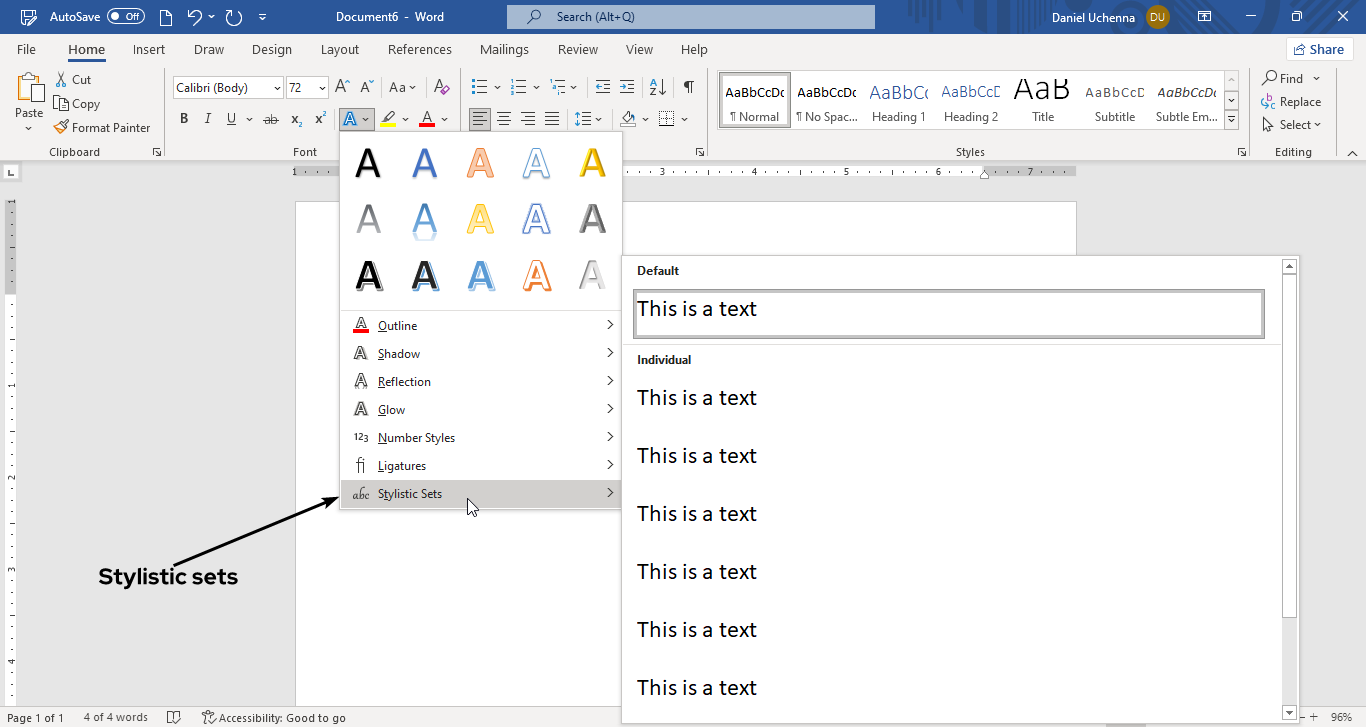Viewport: 1366px width, 727px height.
Task: Open the Insert ribbon tab
Action: [149, 50]
